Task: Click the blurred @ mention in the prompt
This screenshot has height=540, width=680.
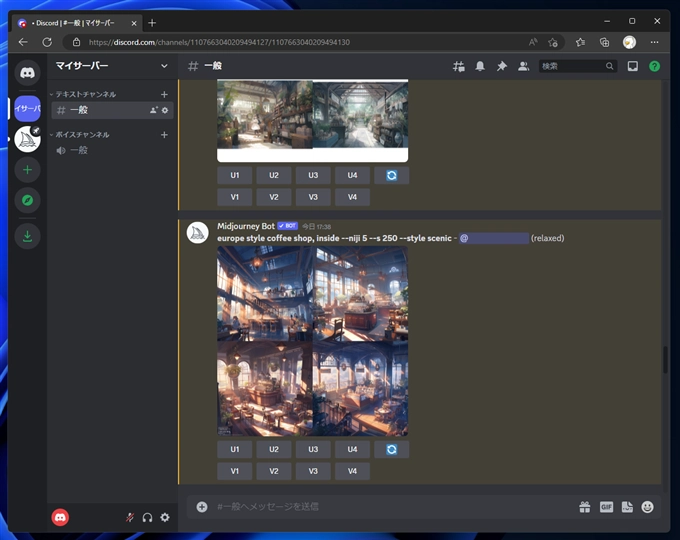Action: tap(494, 238)
